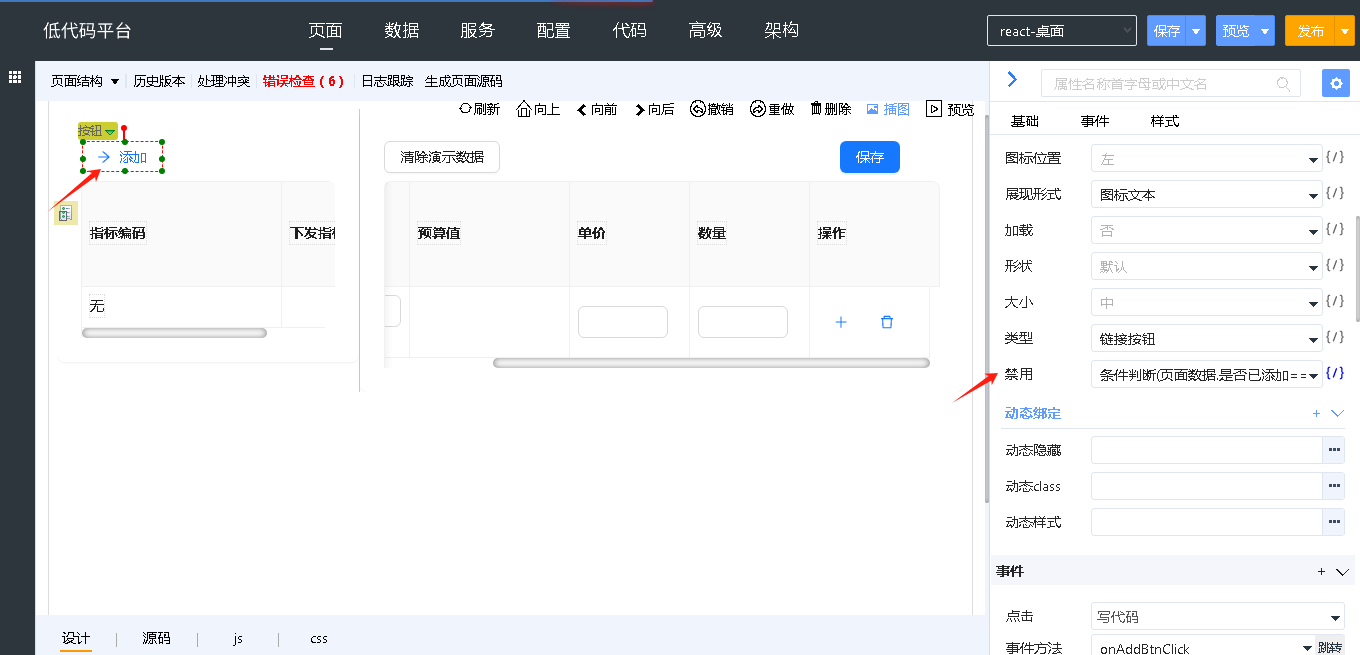Expand the 页面结构 dropdown

85,81
